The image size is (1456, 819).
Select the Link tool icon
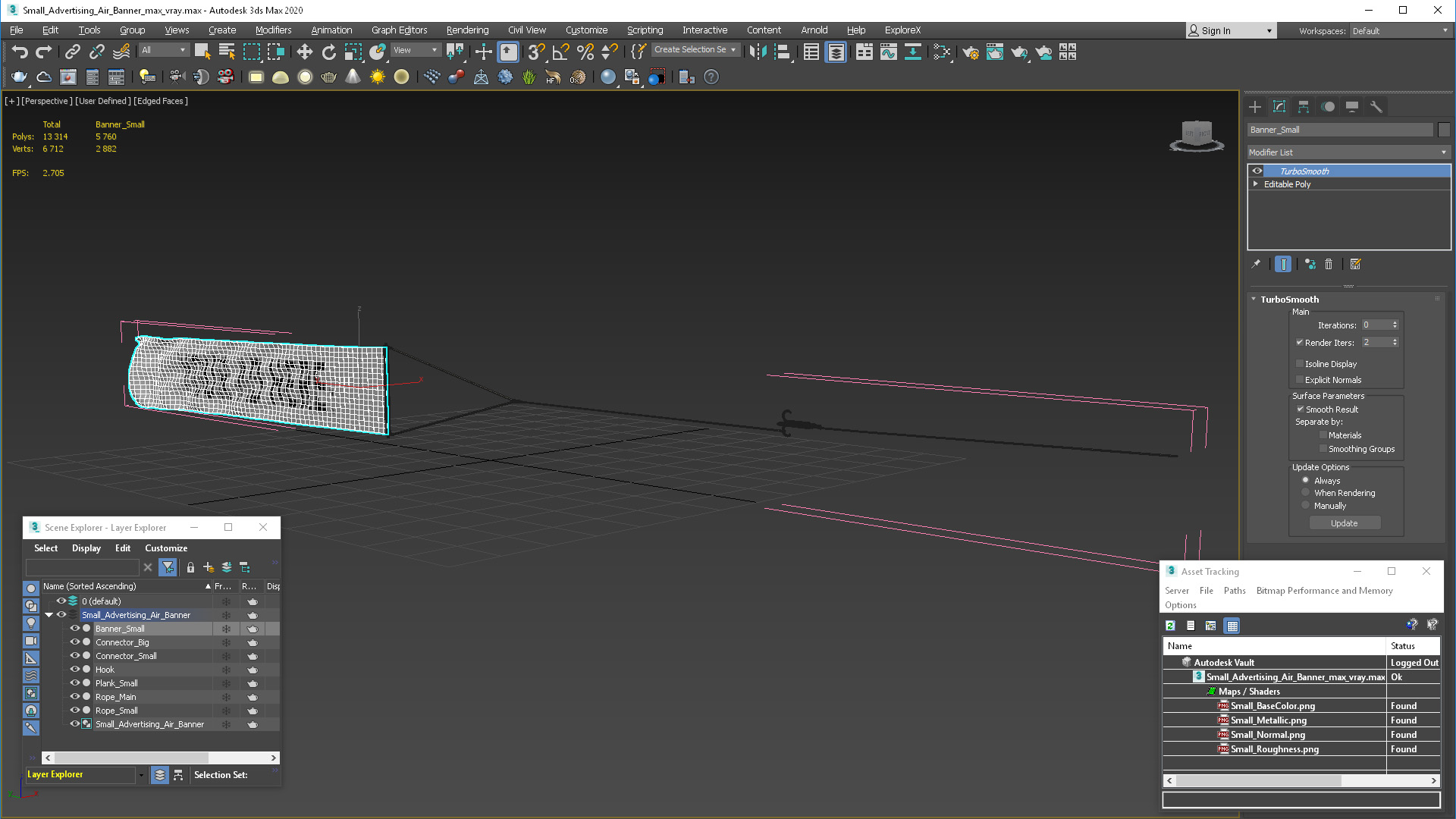[72, 52]
